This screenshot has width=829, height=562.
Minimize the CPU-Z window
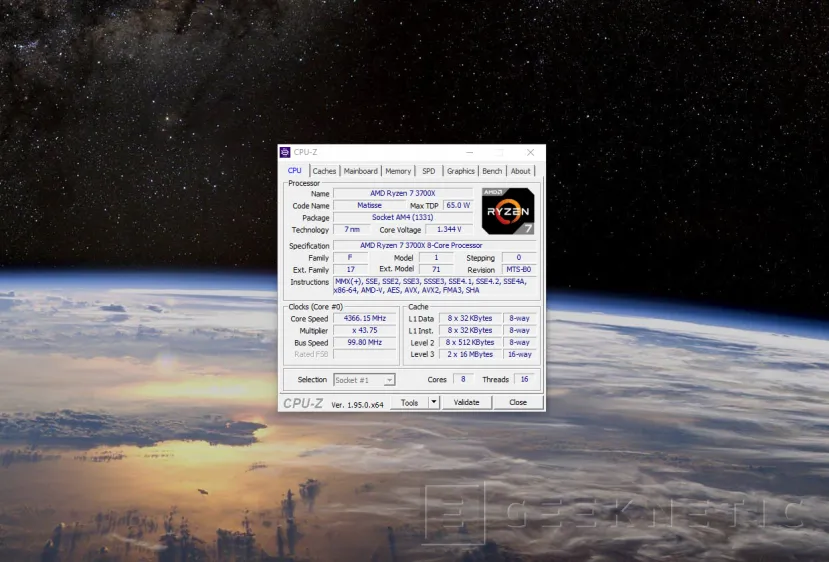[469, 152]
